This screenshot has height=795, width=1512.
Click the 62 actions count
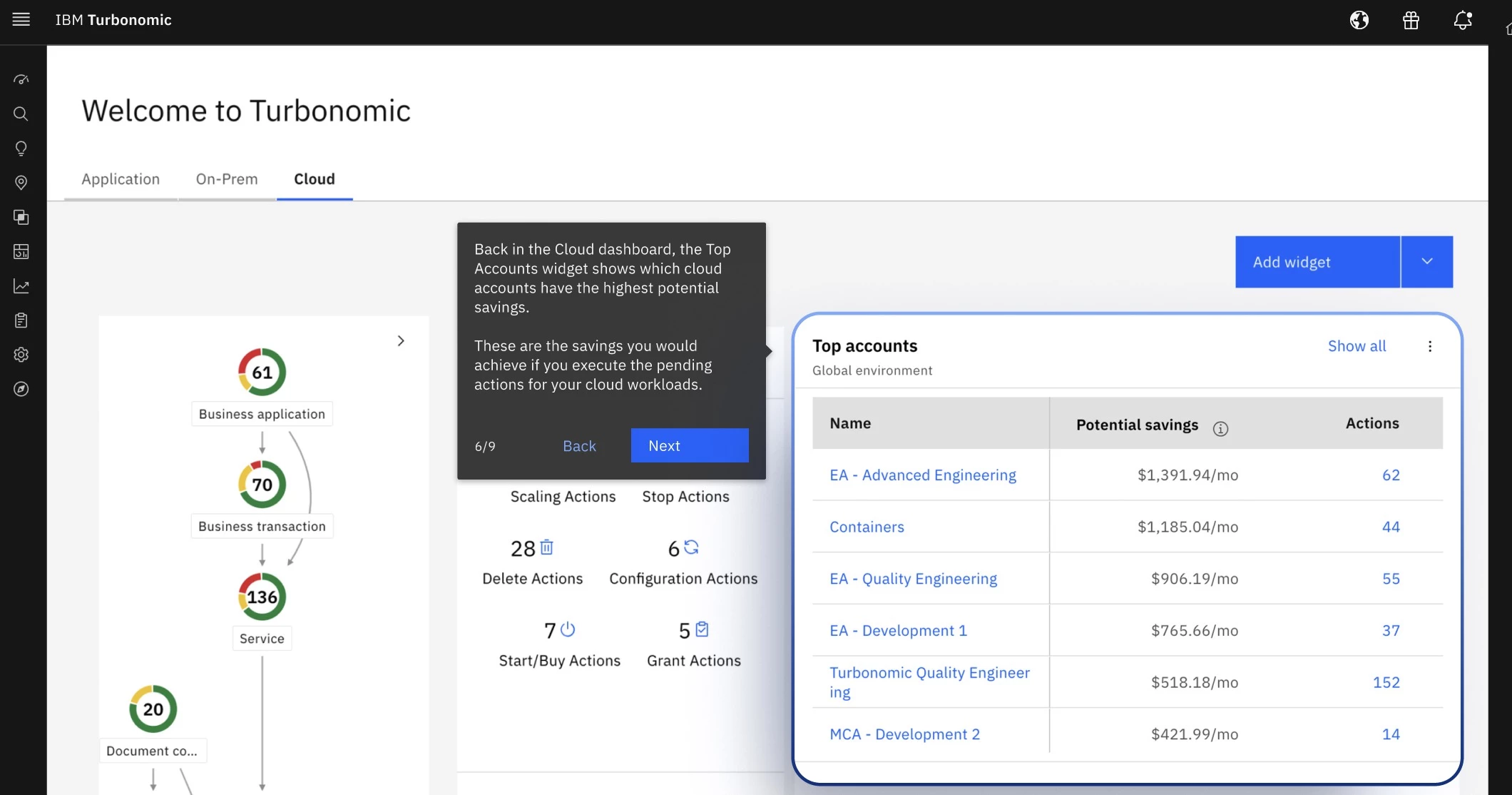(1391, 475)
